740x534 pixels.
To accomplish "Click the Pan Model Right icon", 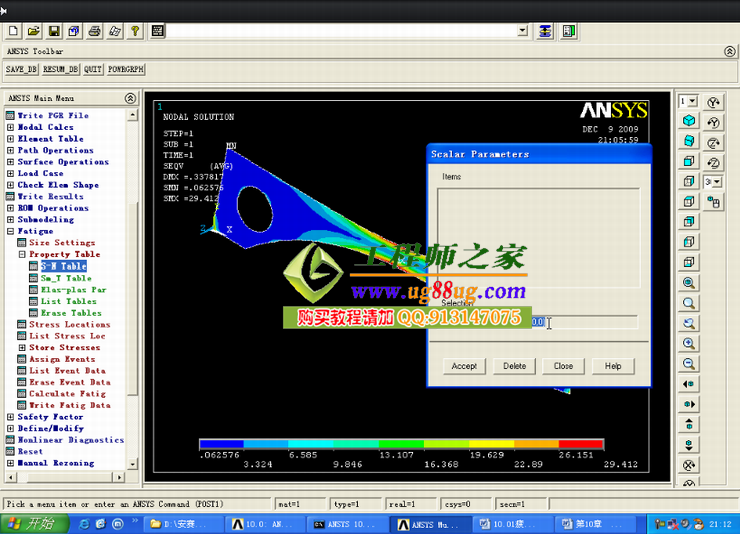I will point(689,404).
